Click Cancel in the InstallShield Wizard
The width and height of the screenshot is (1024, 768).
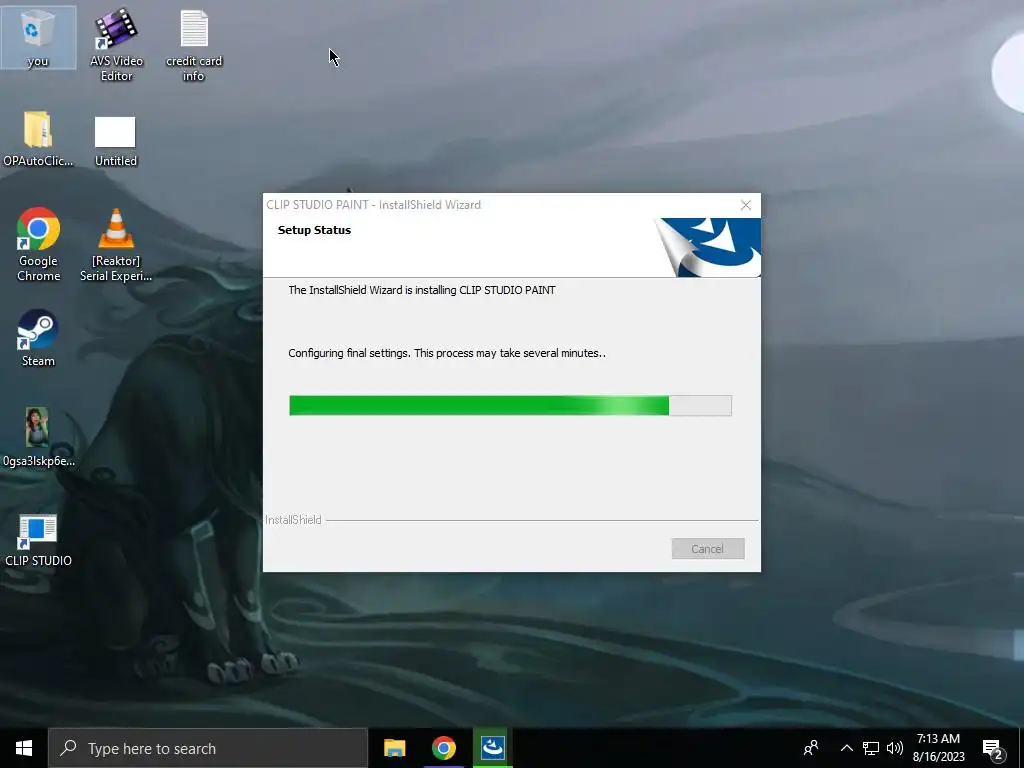coord(708,549)
